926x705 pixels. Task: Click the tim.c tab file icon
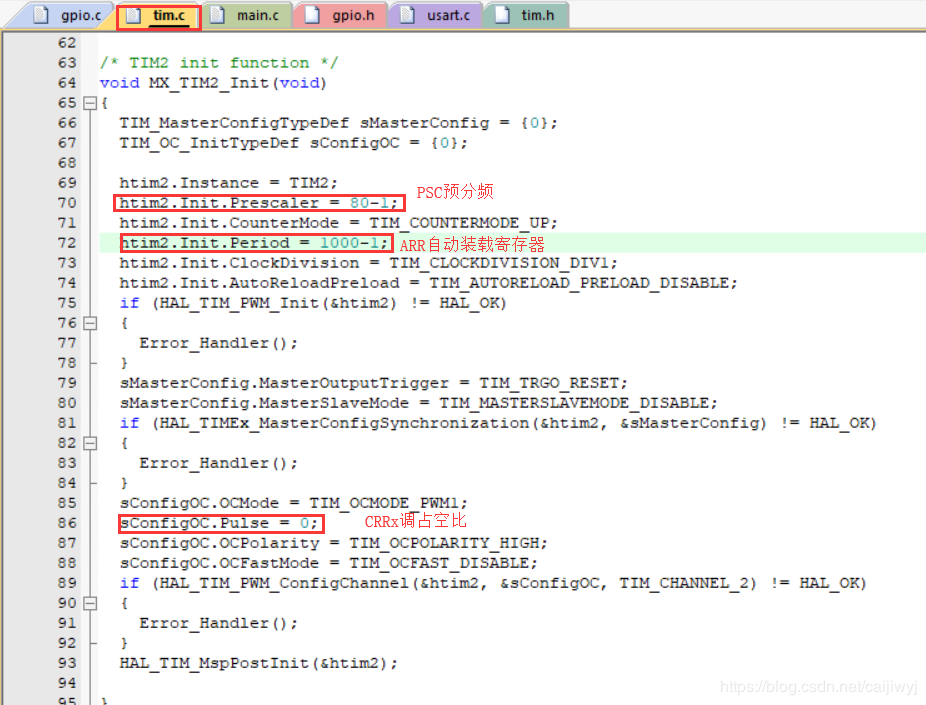click(x=134, y=15)
